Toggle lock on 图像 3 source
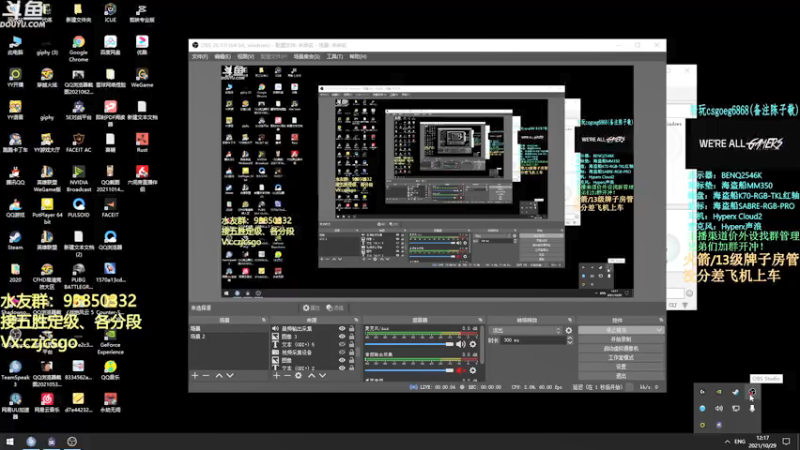Image resolution: width=800 pixels, height=450 pixels. click(352, 337)
